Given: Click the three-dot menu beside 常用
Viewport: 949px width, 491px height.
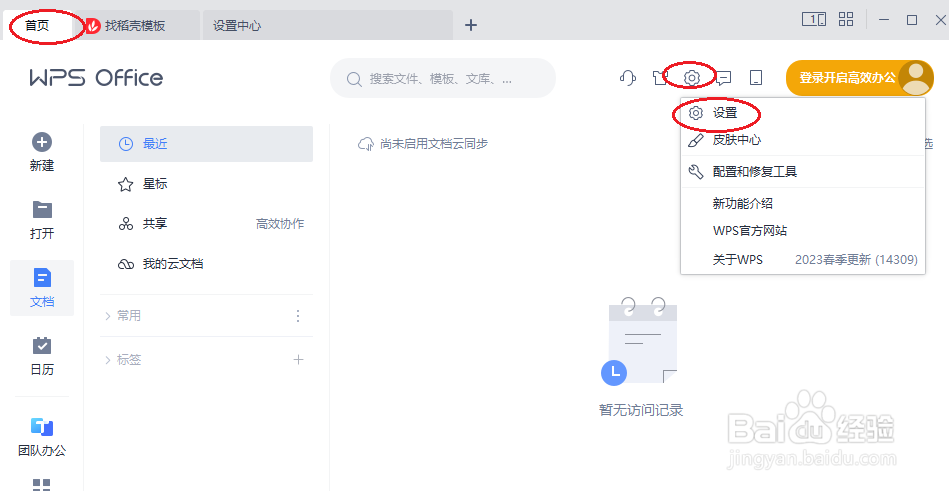Looking at the screenshot, I should pyautogui.click(x=297, y=315).
